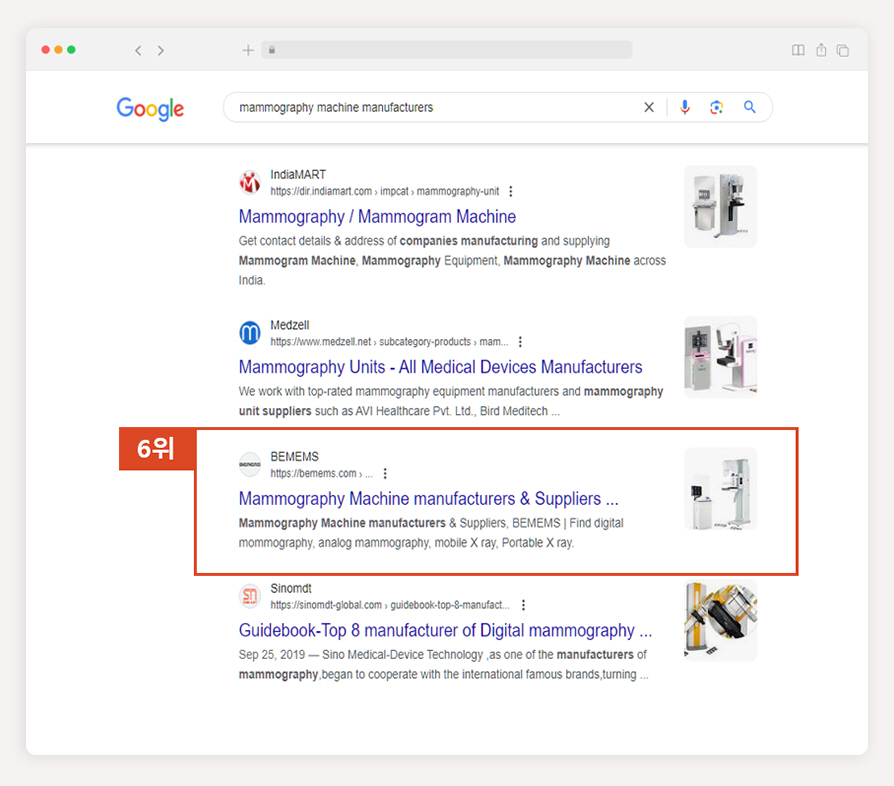This screenshot has width=894, height=786.
Task: Submit search with the magnifying glass icon
Action: click(750, 107)
